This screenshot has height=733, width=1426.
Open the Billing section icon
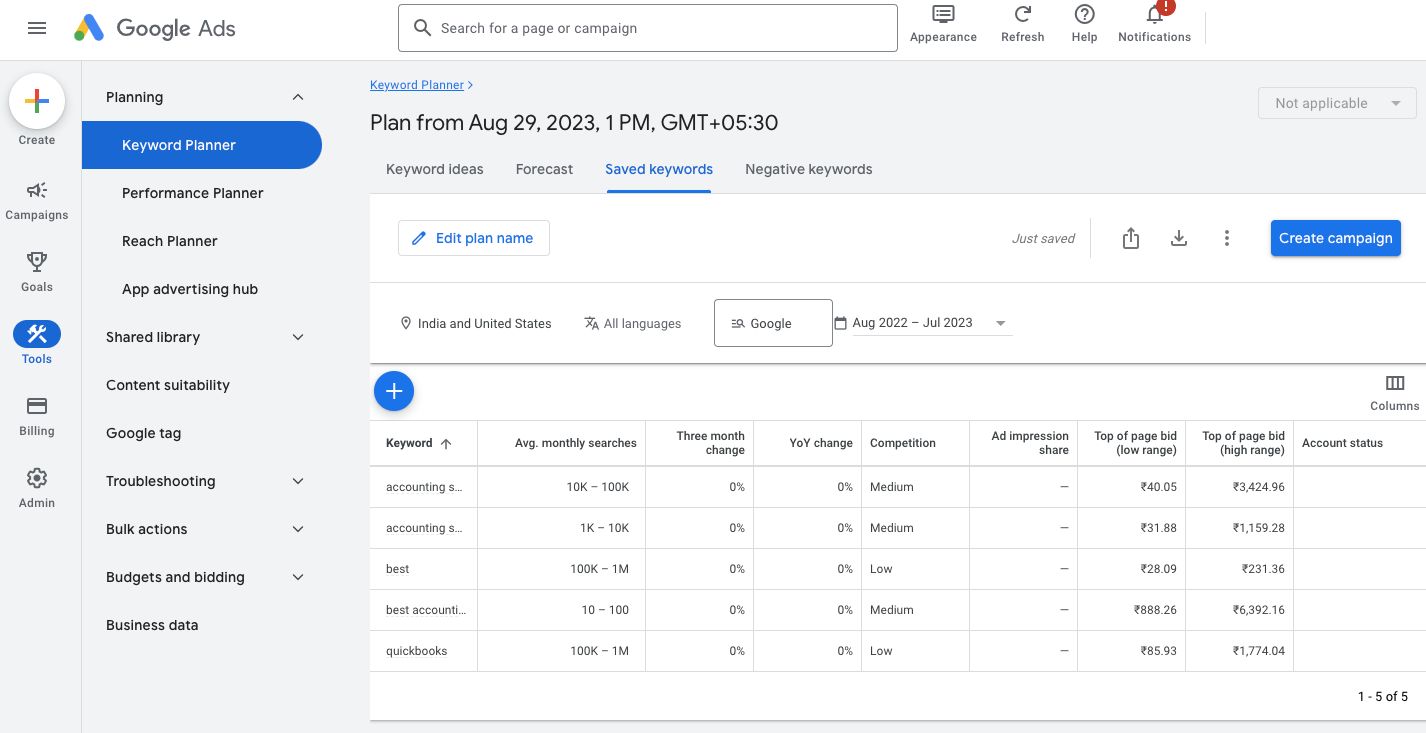click(x=37, y=415)
